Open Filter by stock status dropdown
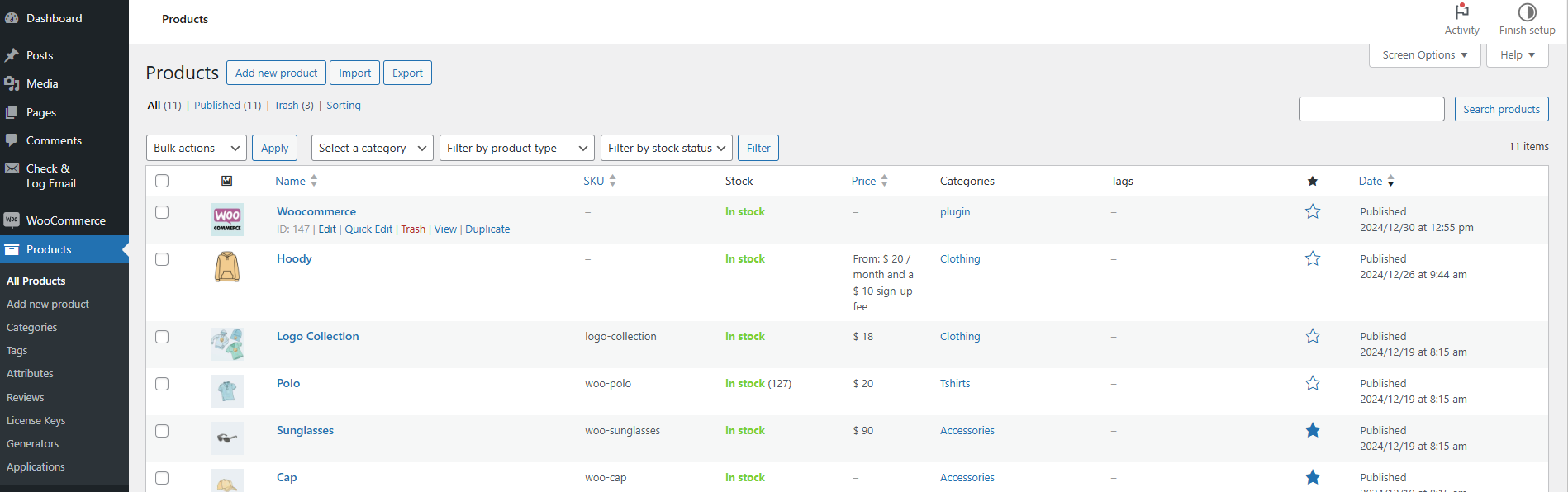 [666, 148]
